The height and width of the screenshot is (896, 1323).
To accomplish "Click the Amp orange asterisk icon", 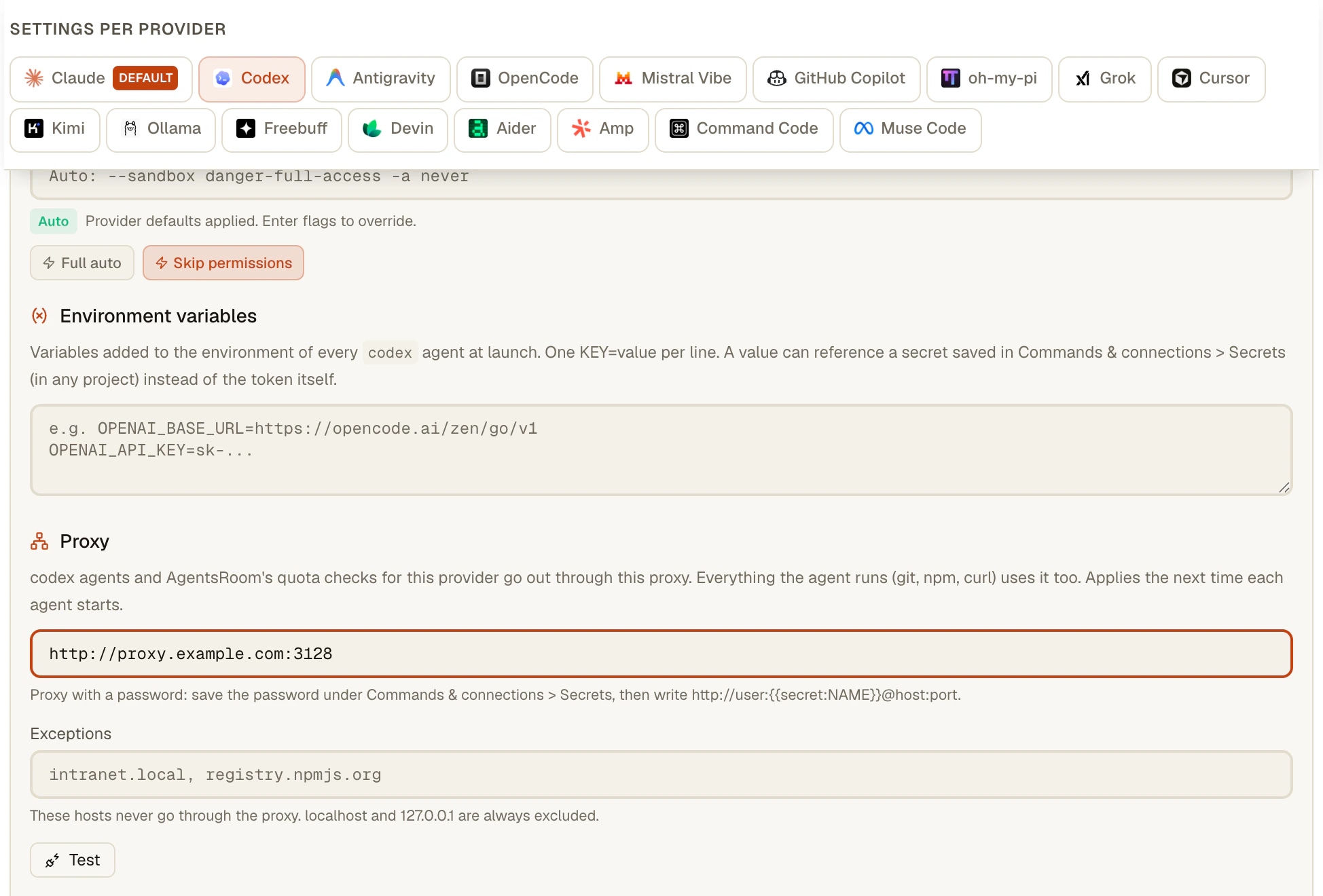I will (581, 128).
